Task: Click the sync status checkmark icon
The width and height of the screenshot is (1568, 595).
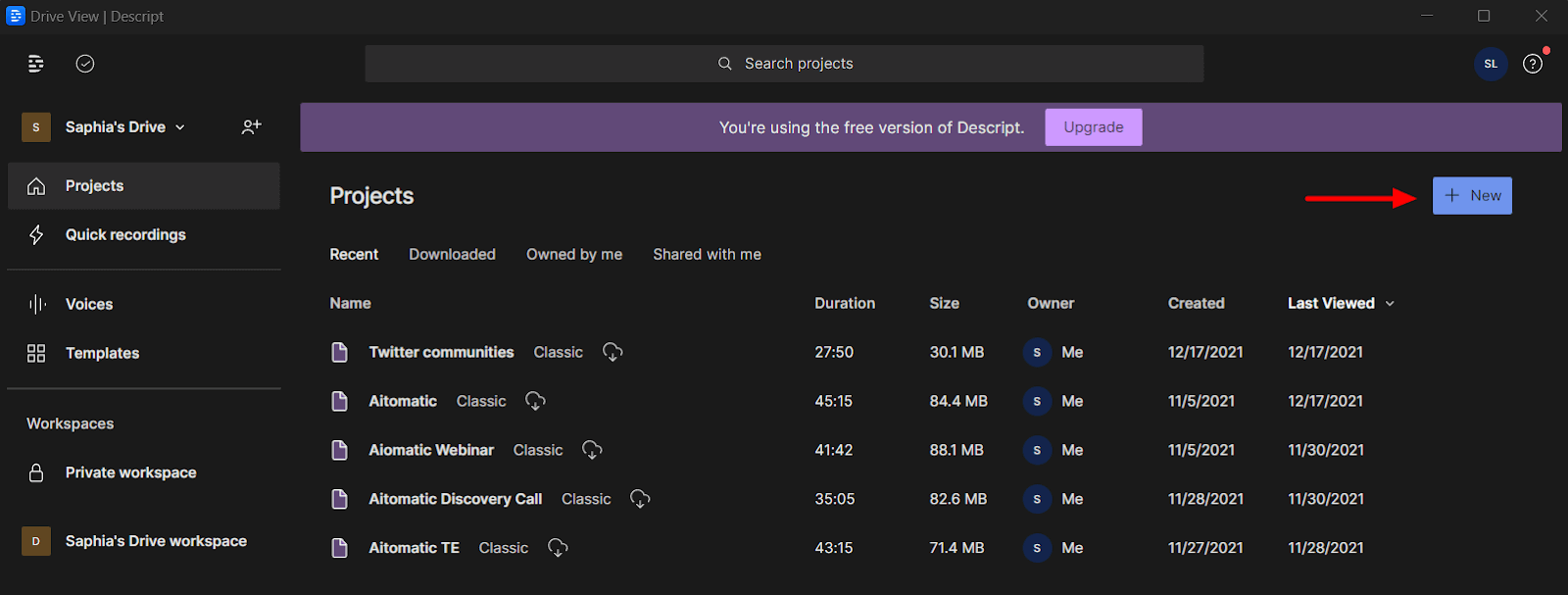Action: pos(85,64)
